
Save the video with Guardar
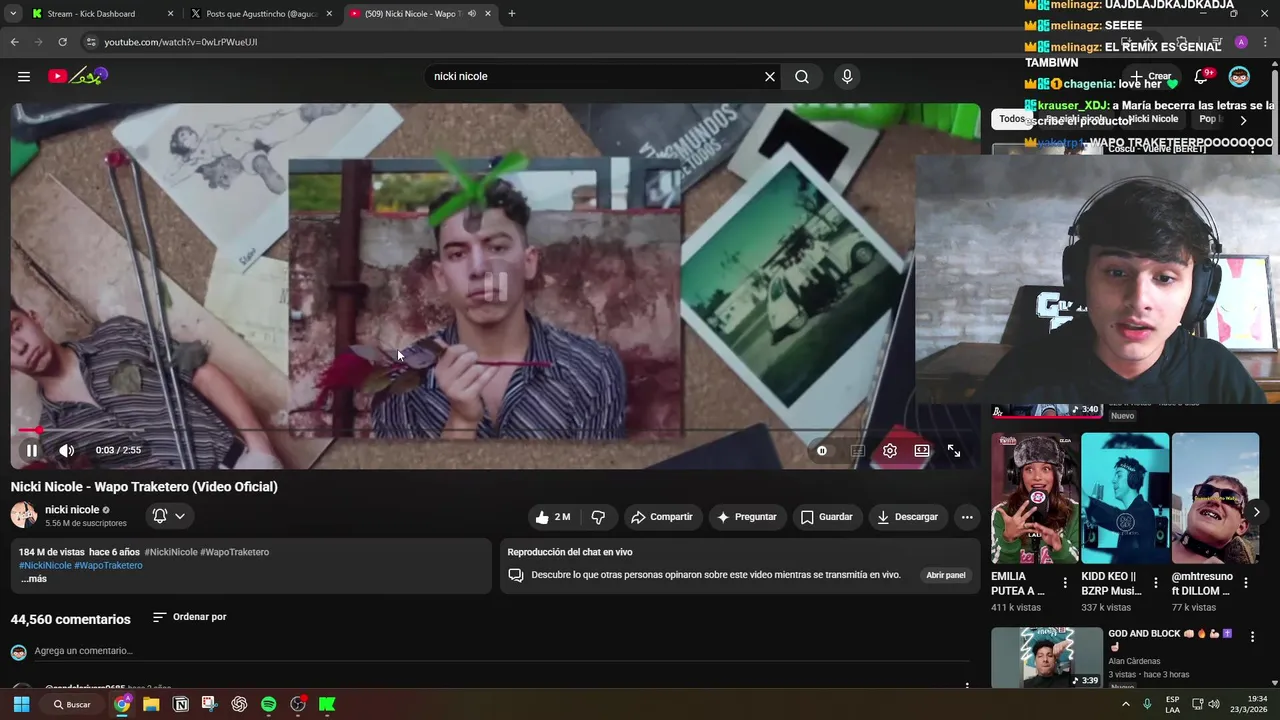826,517
